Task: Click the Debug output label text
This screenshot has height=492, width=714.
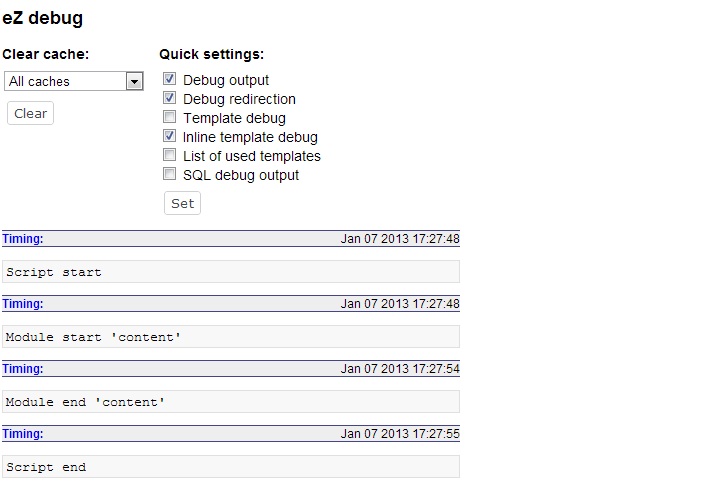Action: coord(226,80)
